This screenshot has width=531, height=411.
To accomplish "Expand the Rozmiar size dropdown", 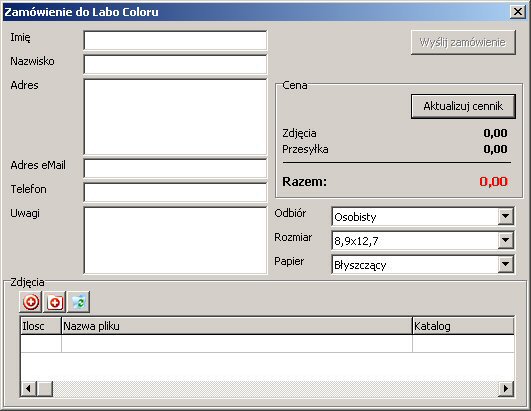I will tap(505, 240).
